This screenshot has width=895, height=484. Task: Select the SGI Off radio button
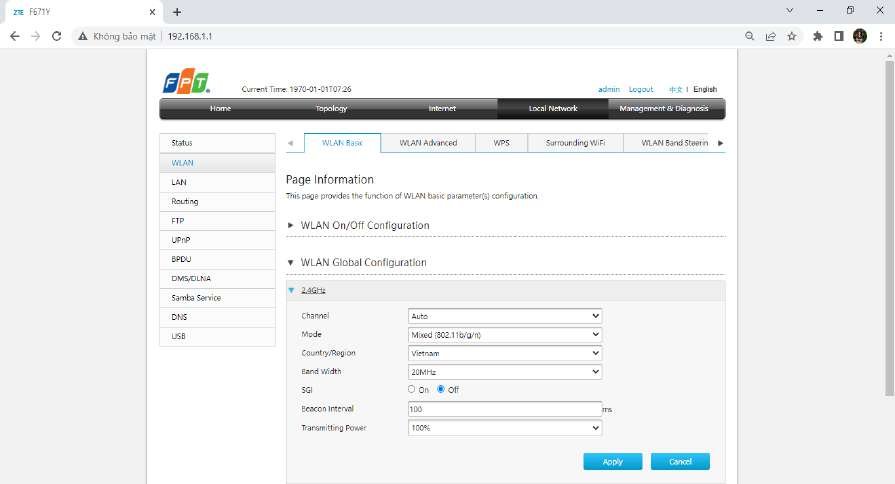[441, 389]
